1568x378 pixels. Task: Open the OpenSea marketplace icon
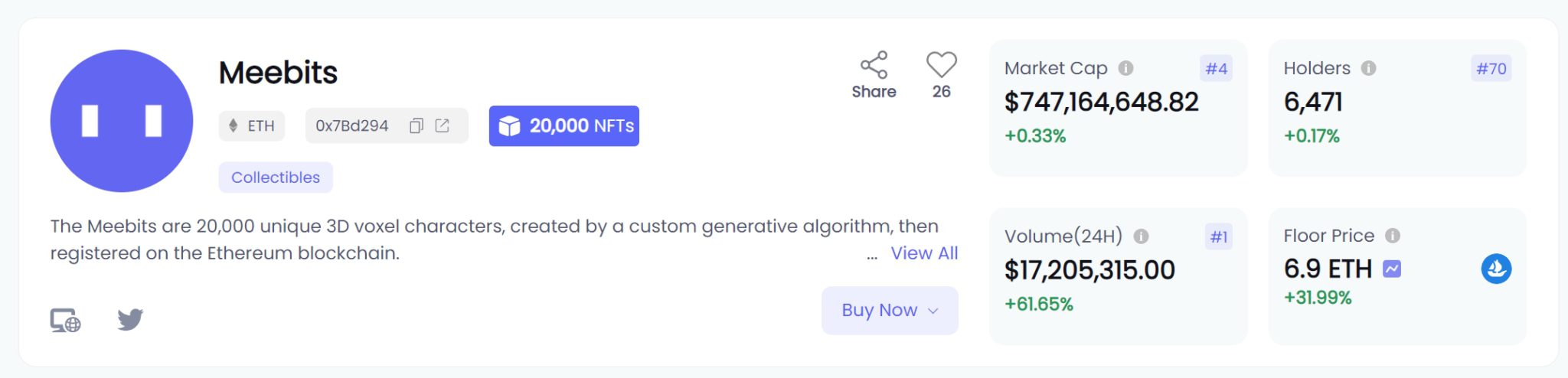1496,269
